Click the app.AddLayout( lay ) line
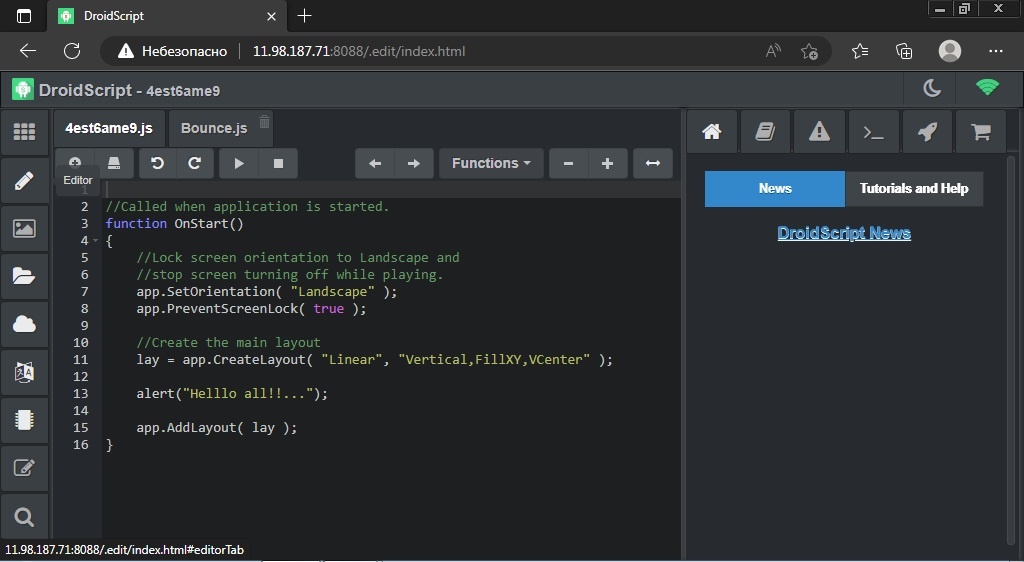Viewport: 1024px width, 562px height. coord(217,428)
